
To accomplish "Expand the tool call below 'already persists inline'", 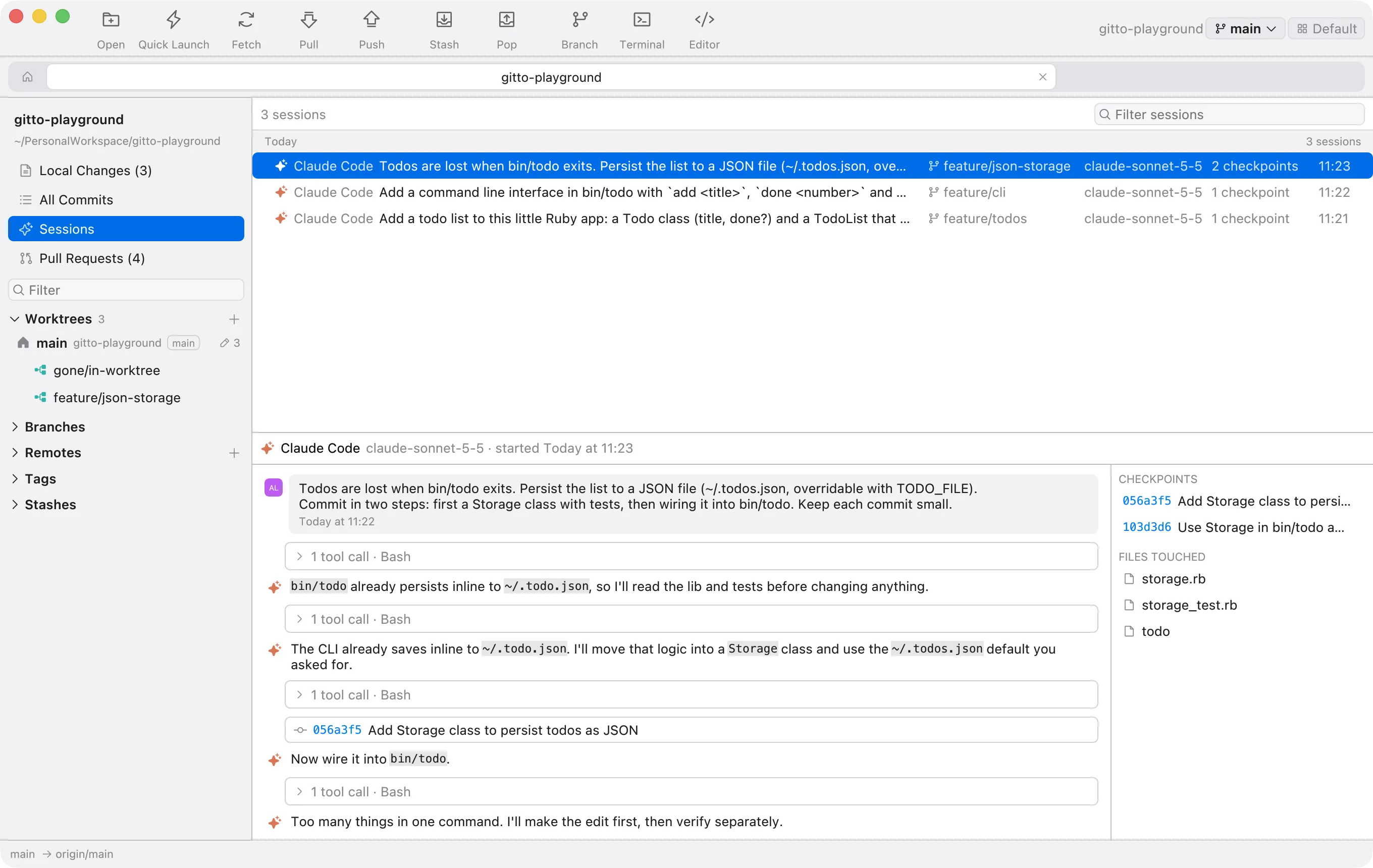I will pos(691,618).
